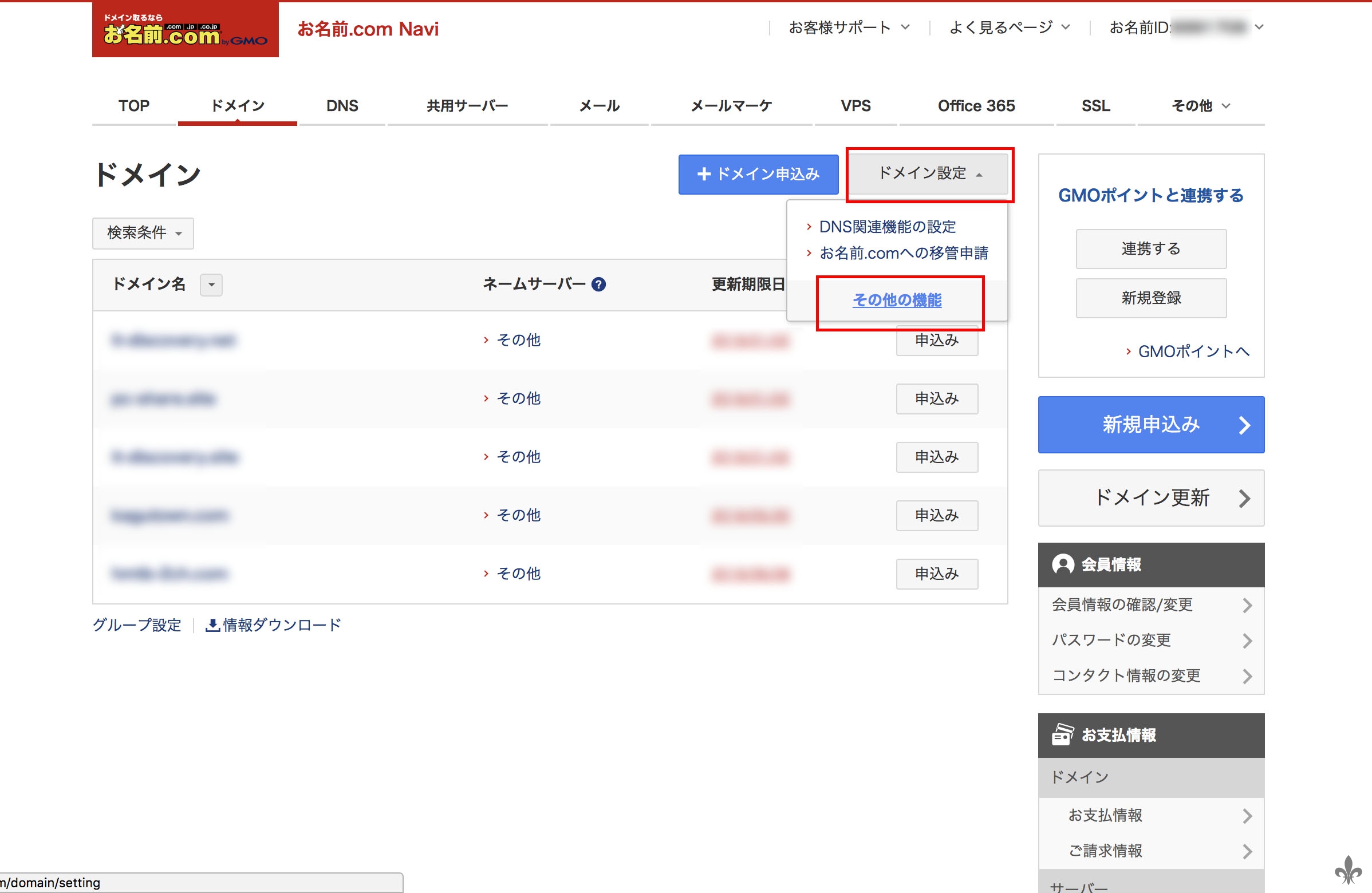
Task: Collapse the ドメイン設定 dropdown
Action: tap(929, 173)
